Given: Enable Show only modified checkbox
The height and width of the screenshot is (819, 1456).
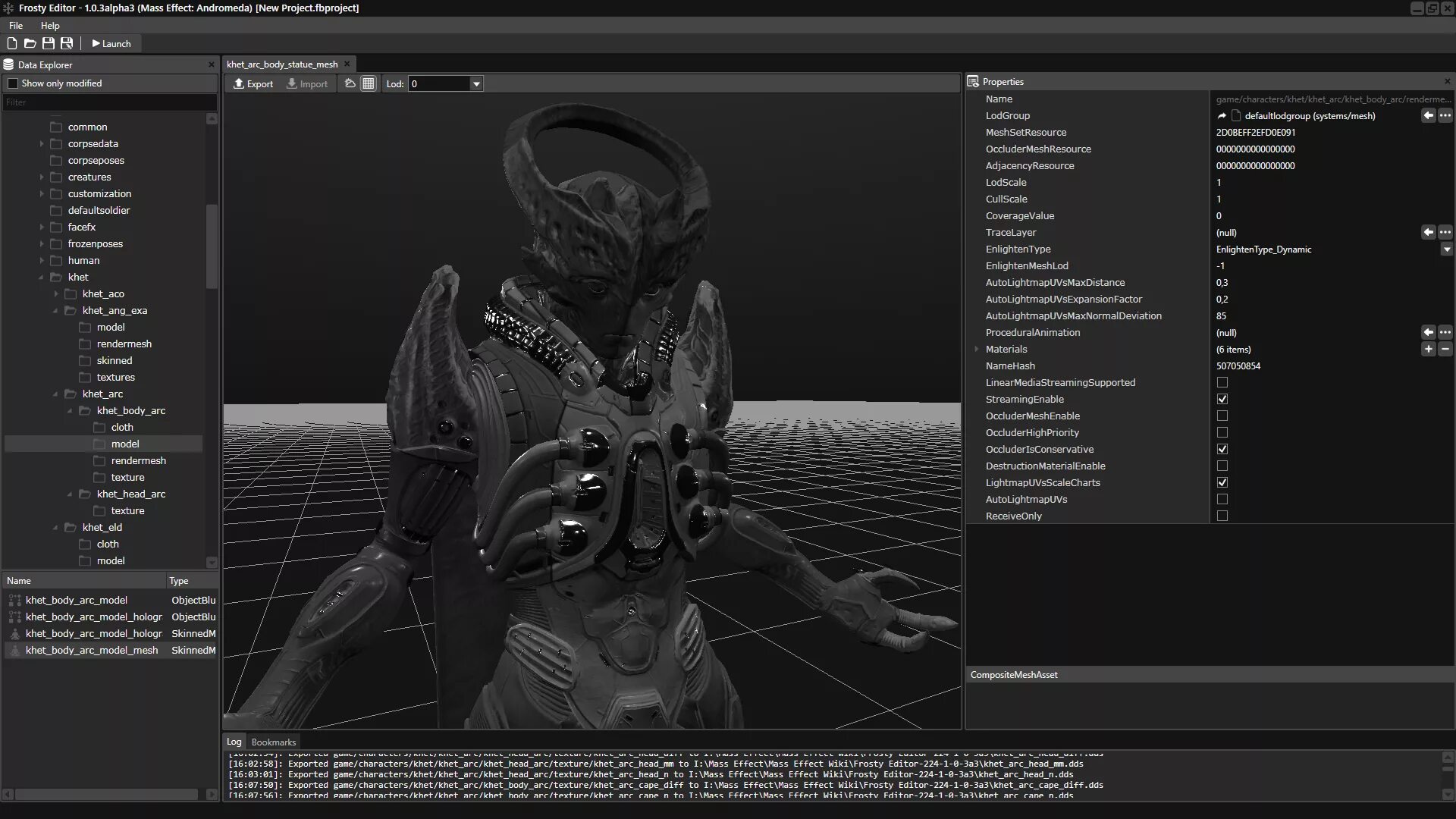Looking at the screenshot, I should (x=13, y=83).
